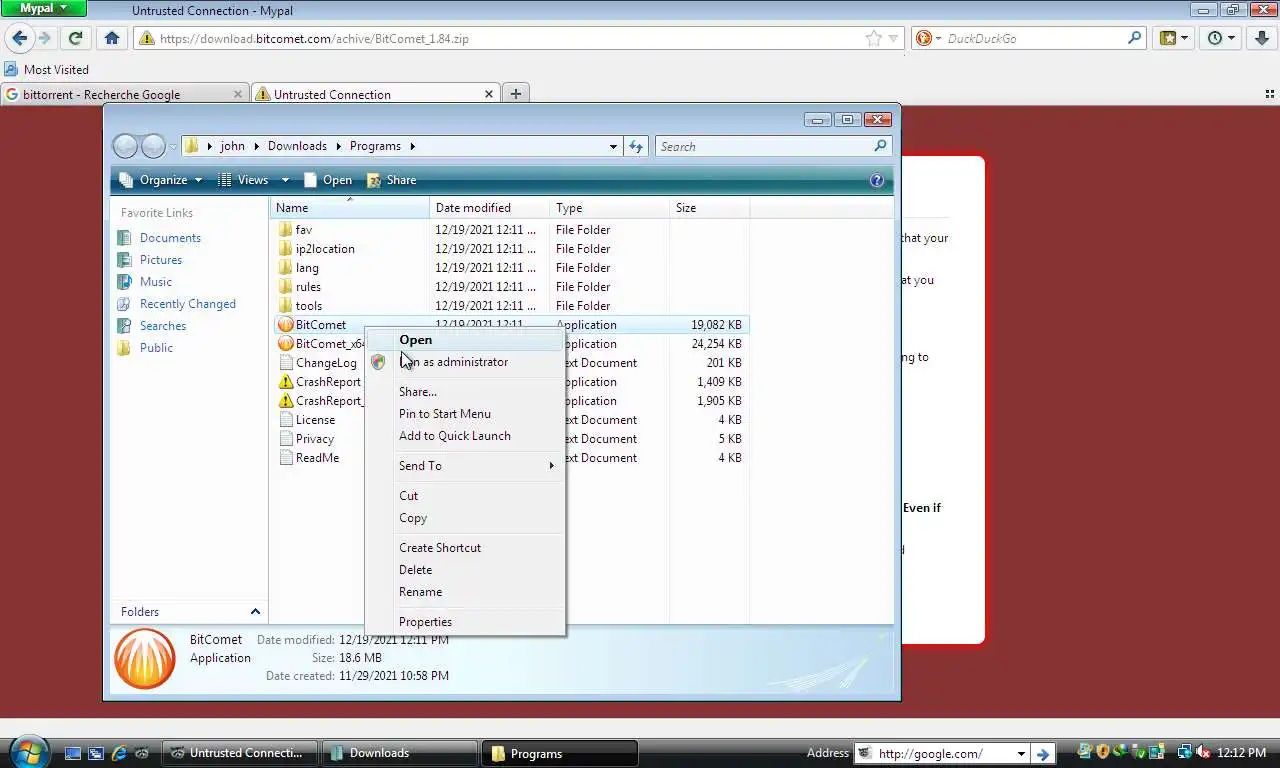Expand the Send To submenu
This screenshot has height=768, width=1280.
(465, 466)
